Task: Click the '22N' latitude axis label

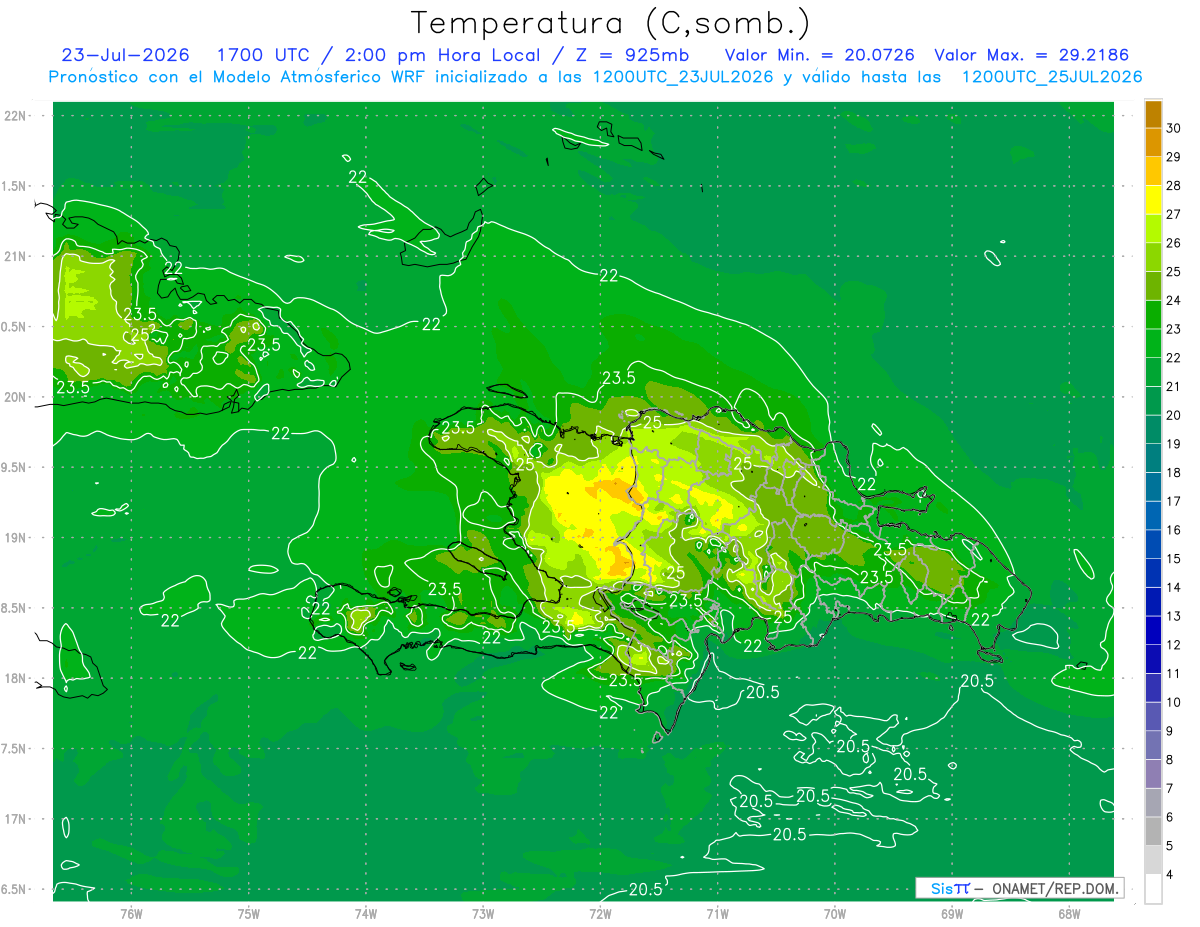Action: pos(16,116)
